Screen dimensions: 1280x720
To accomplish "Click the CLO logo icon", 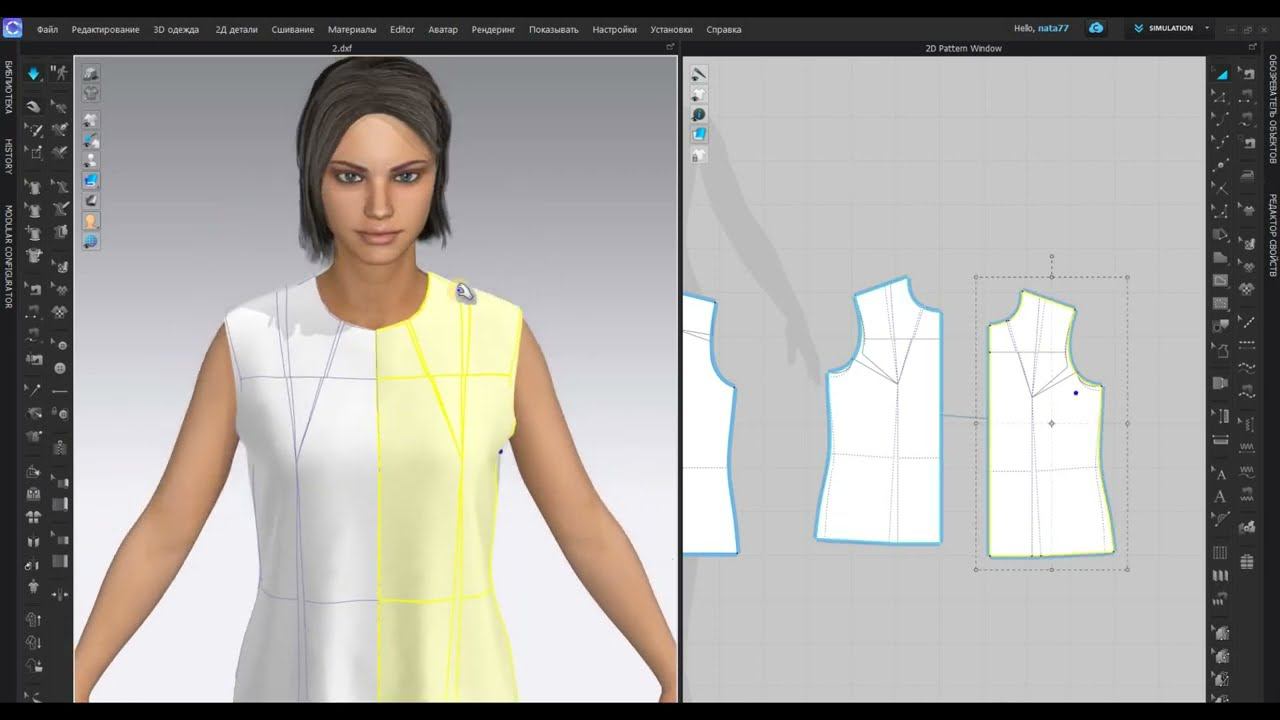I will (x=12, y=28).
